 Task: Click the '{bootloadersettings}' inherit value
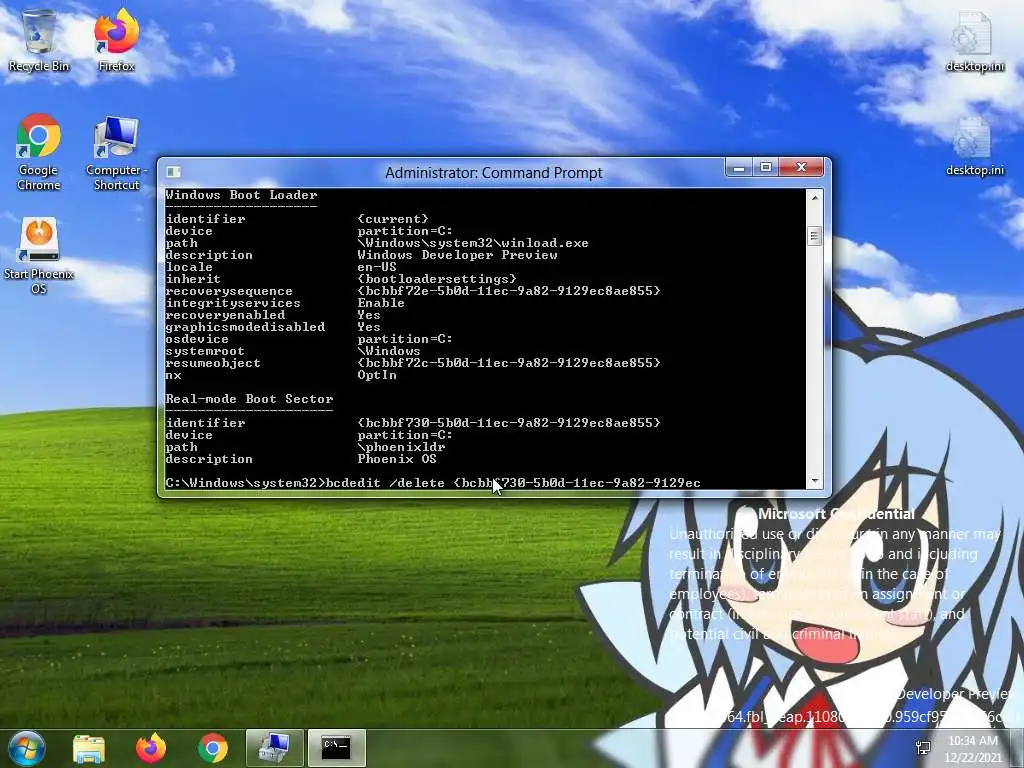pyautogui.click(x=437, y=279)
